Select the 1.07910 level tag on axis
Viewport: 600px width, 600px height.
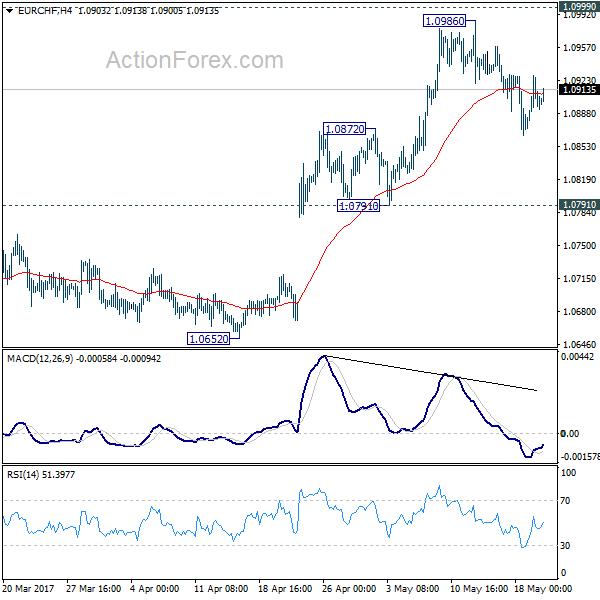pyautogui.click(x=579, y=205)
